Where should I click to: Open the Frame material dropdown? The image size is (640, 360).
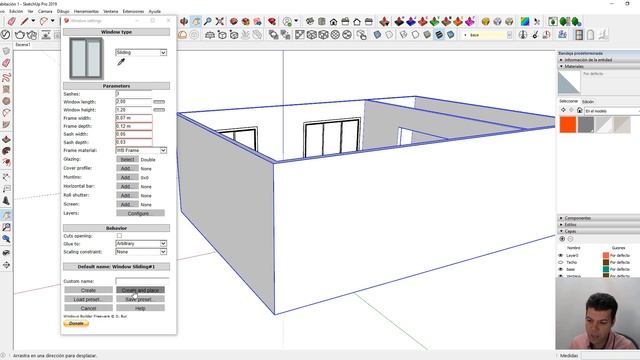click(x=141, y=150)
